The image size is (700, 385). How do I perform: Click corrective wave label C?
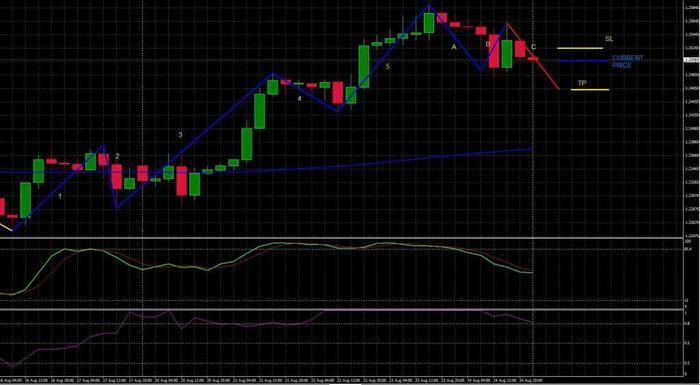[x=533, y=47]
